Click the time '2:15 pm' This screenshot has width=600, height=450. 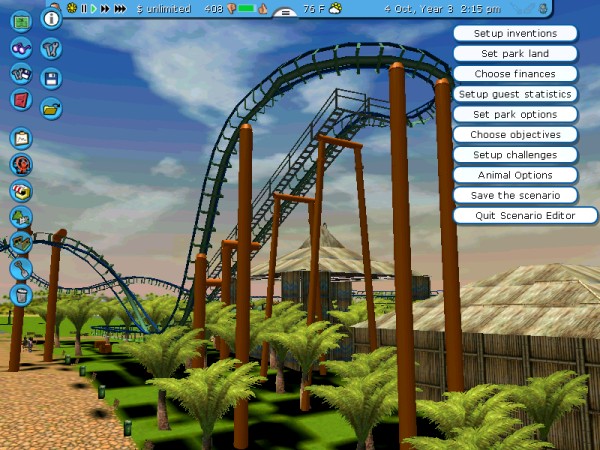481,8
